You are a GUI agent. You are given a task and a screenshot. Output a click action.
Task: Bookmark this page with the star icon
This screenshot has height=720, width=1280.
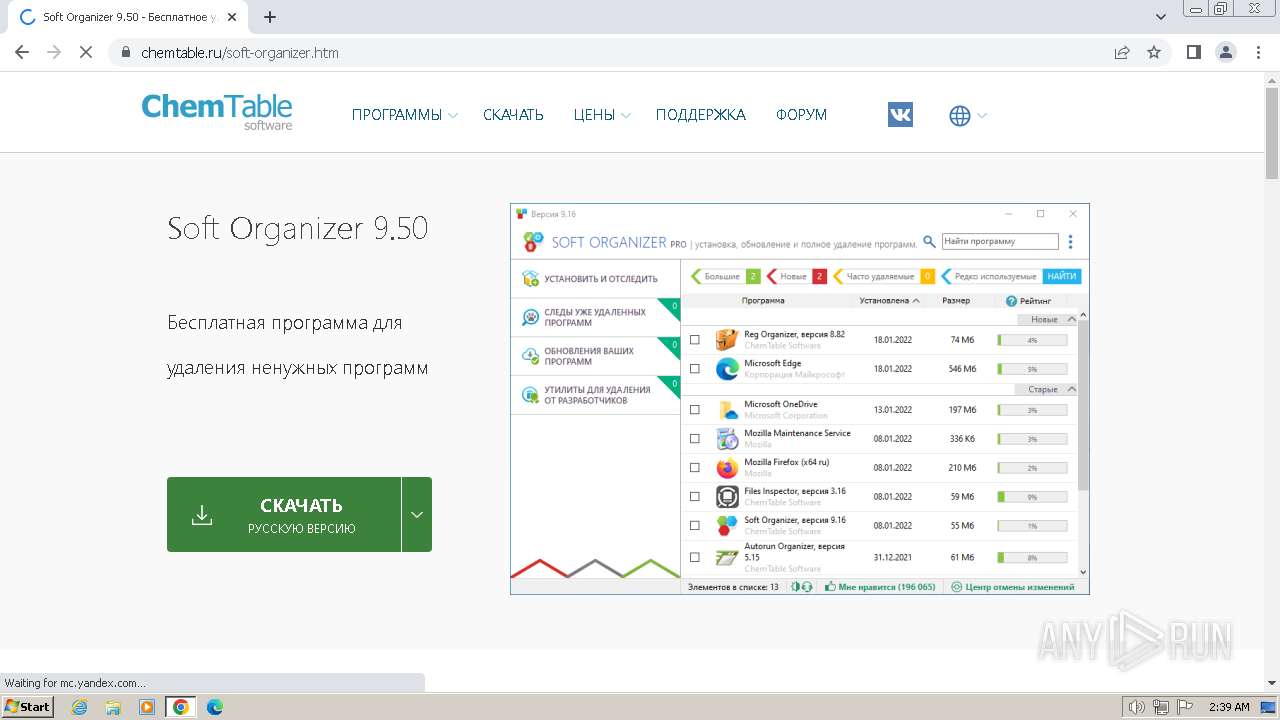click(1154, 52)
